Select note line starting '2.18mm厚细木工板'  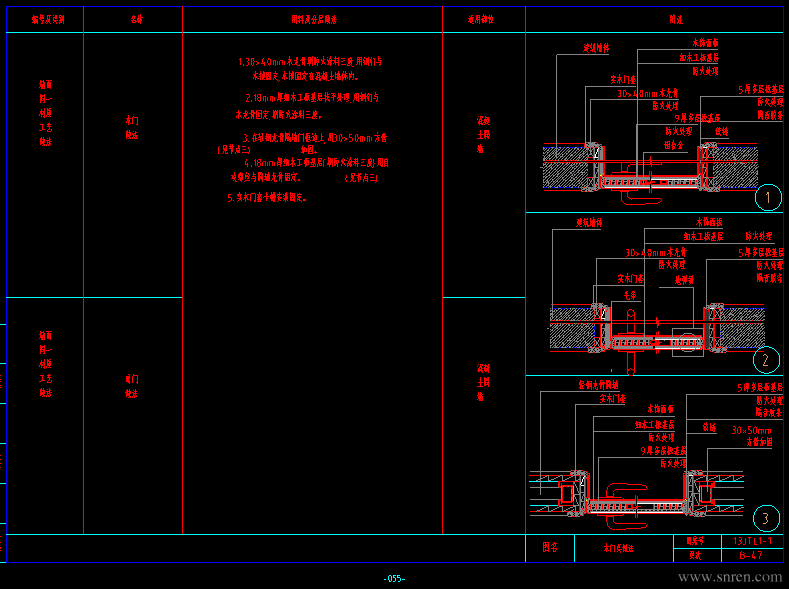312,98
